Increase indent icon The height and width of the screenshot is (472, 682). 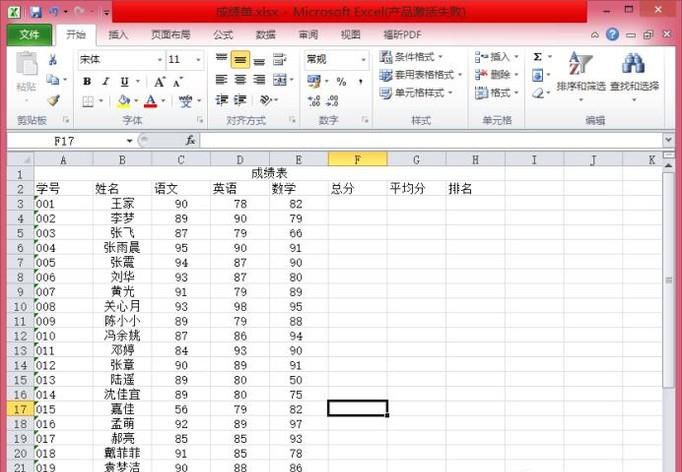(240, 100)
